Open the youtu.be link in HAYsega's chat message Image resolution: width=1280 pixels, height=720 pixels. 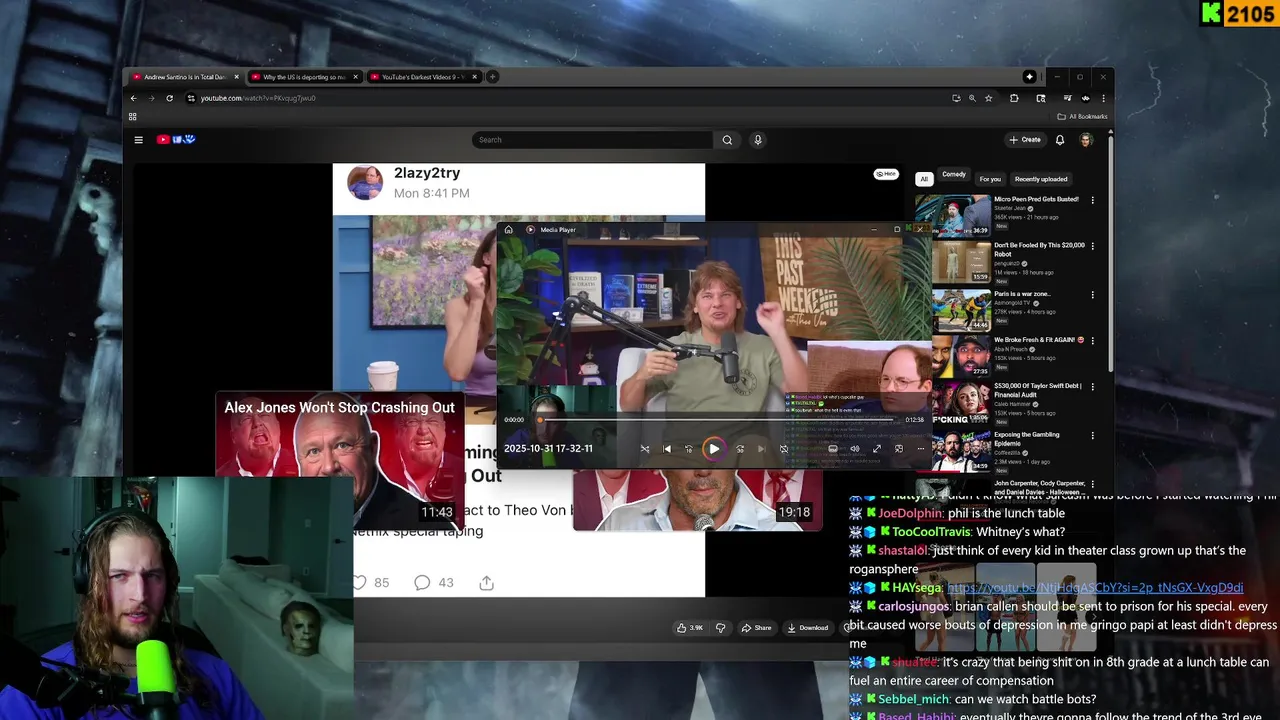[1095, 588]
